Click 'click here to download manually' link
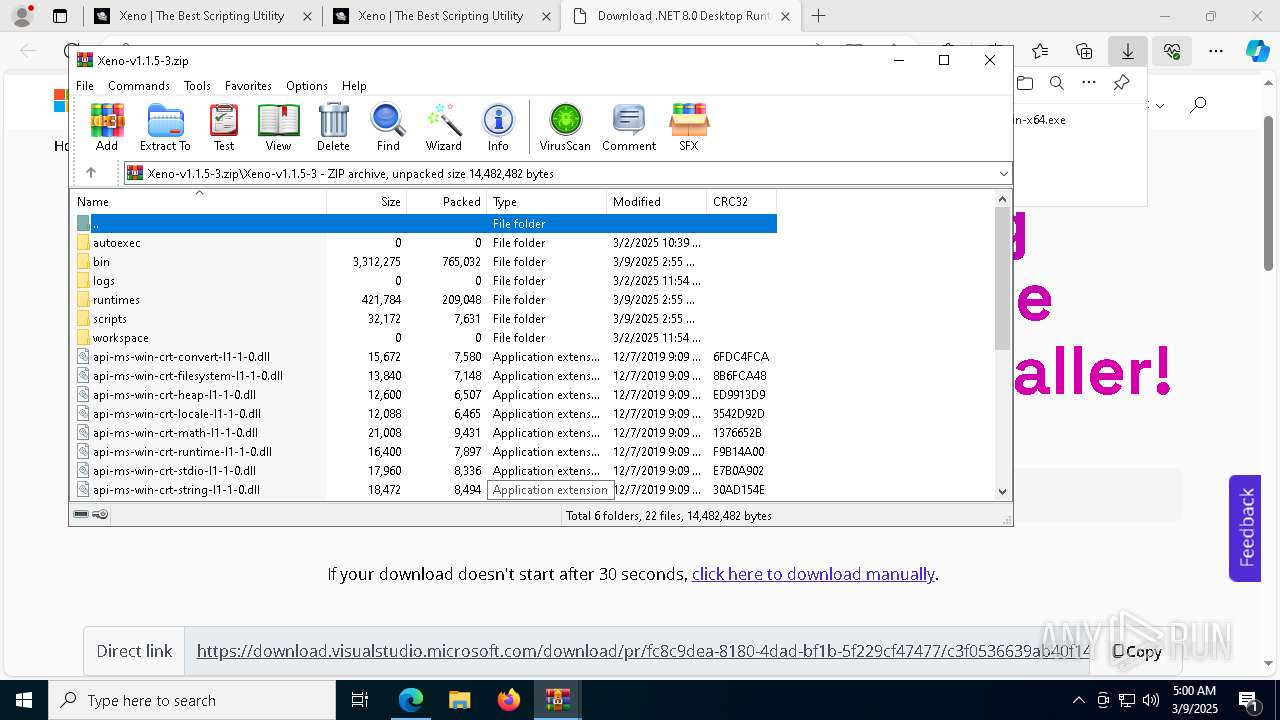 813,574
